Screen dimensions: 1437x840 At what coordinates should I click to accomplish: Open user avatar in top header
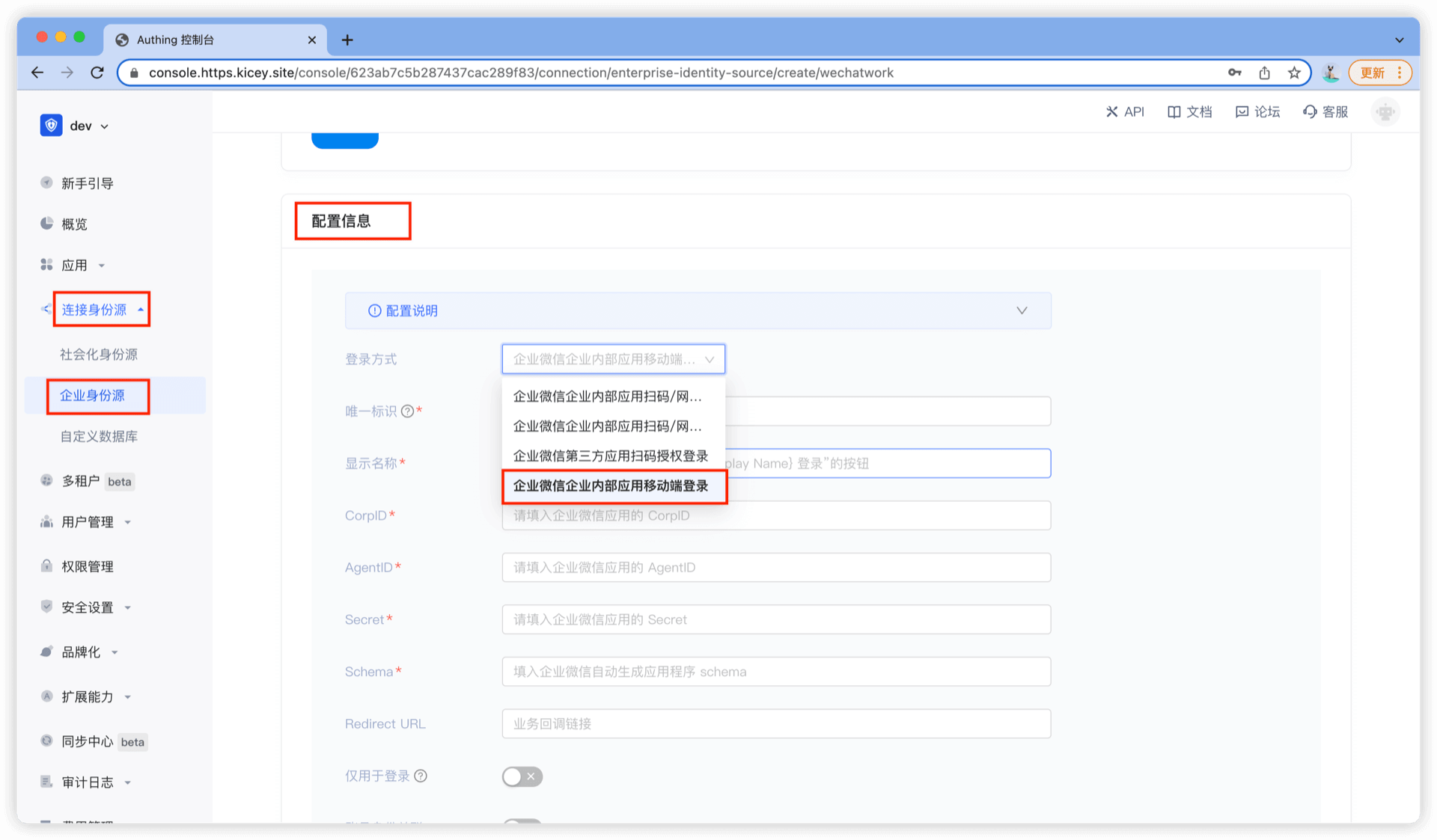click(x=1385, y=112)
